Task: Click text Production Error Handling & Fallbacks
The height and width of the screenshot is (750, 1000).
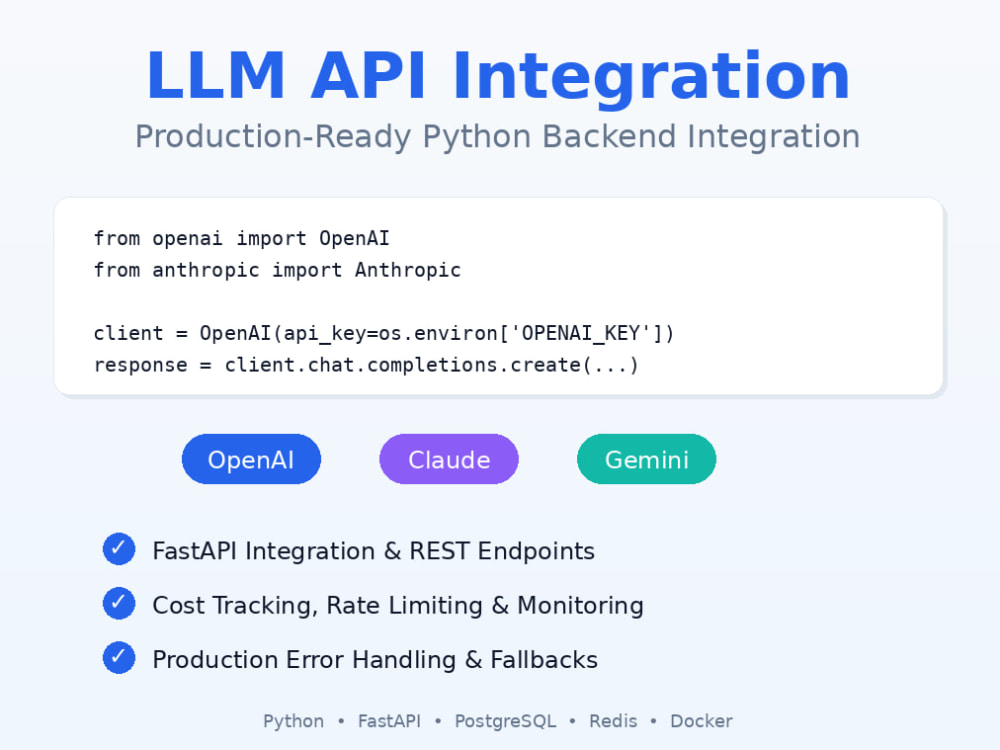Action: (375, 659)
